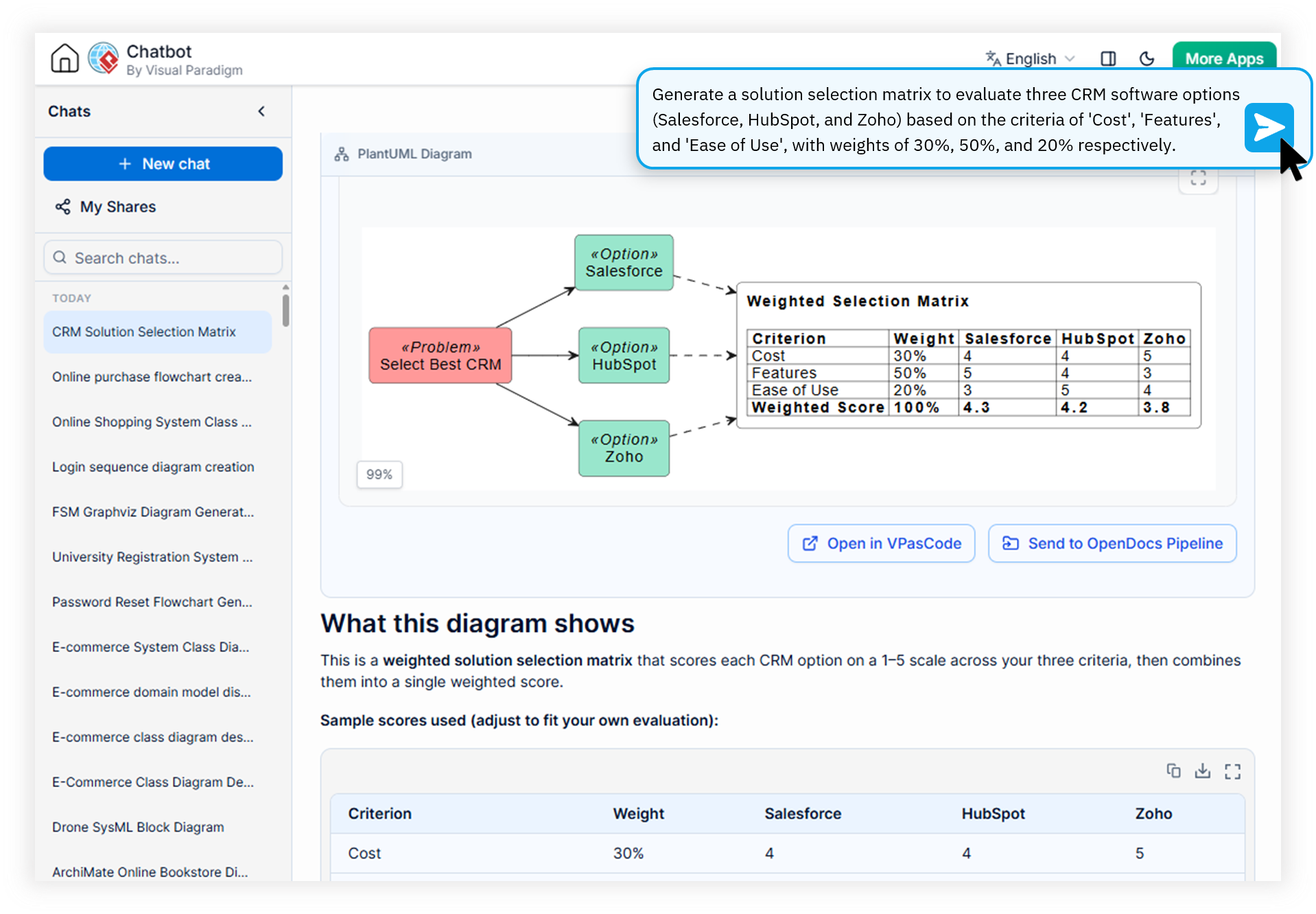The width and height of the screenshot is (1316, 914).
Task: Open the English language dropdown
Action: [1031, 59]
